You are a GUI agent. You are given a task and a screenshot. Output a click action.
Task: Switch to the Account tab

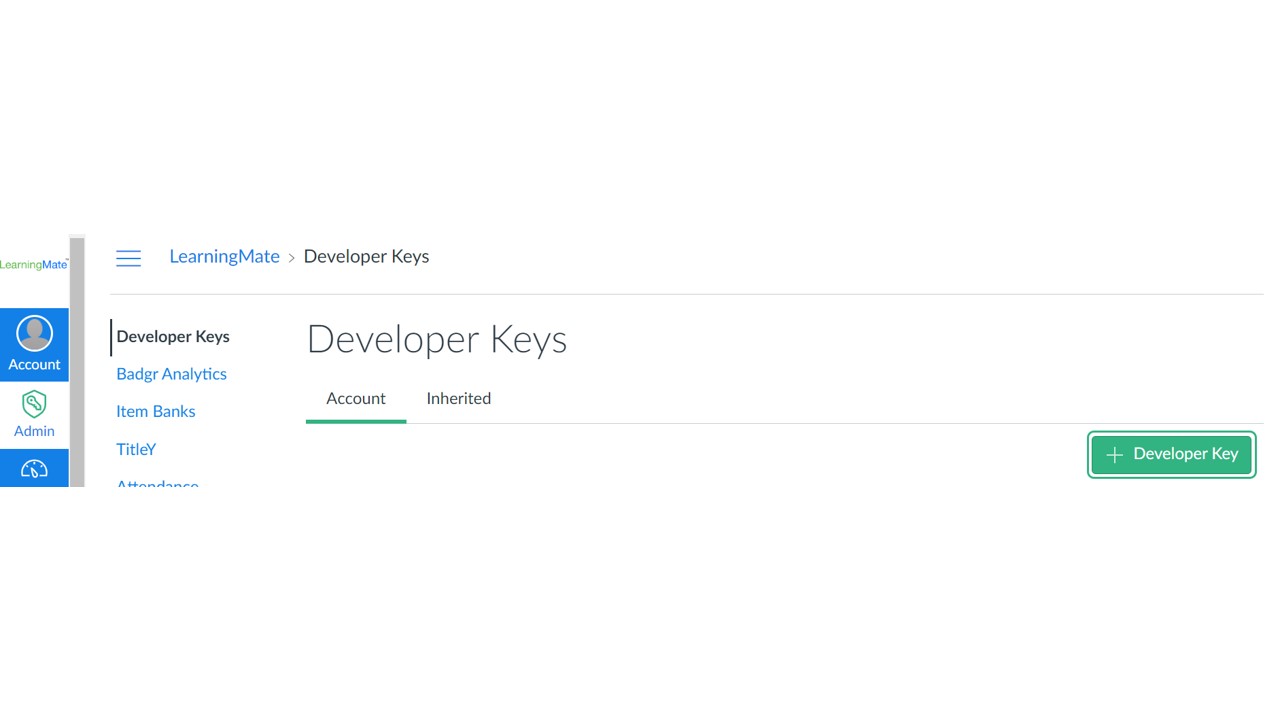pyautogui.click(x=356, y=398)
